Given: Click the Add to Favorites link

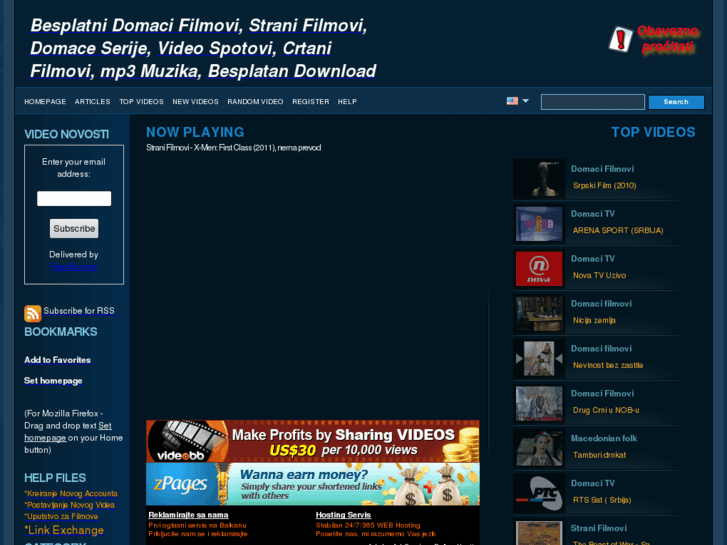Looking at the screenshot, I should (57, 360).
